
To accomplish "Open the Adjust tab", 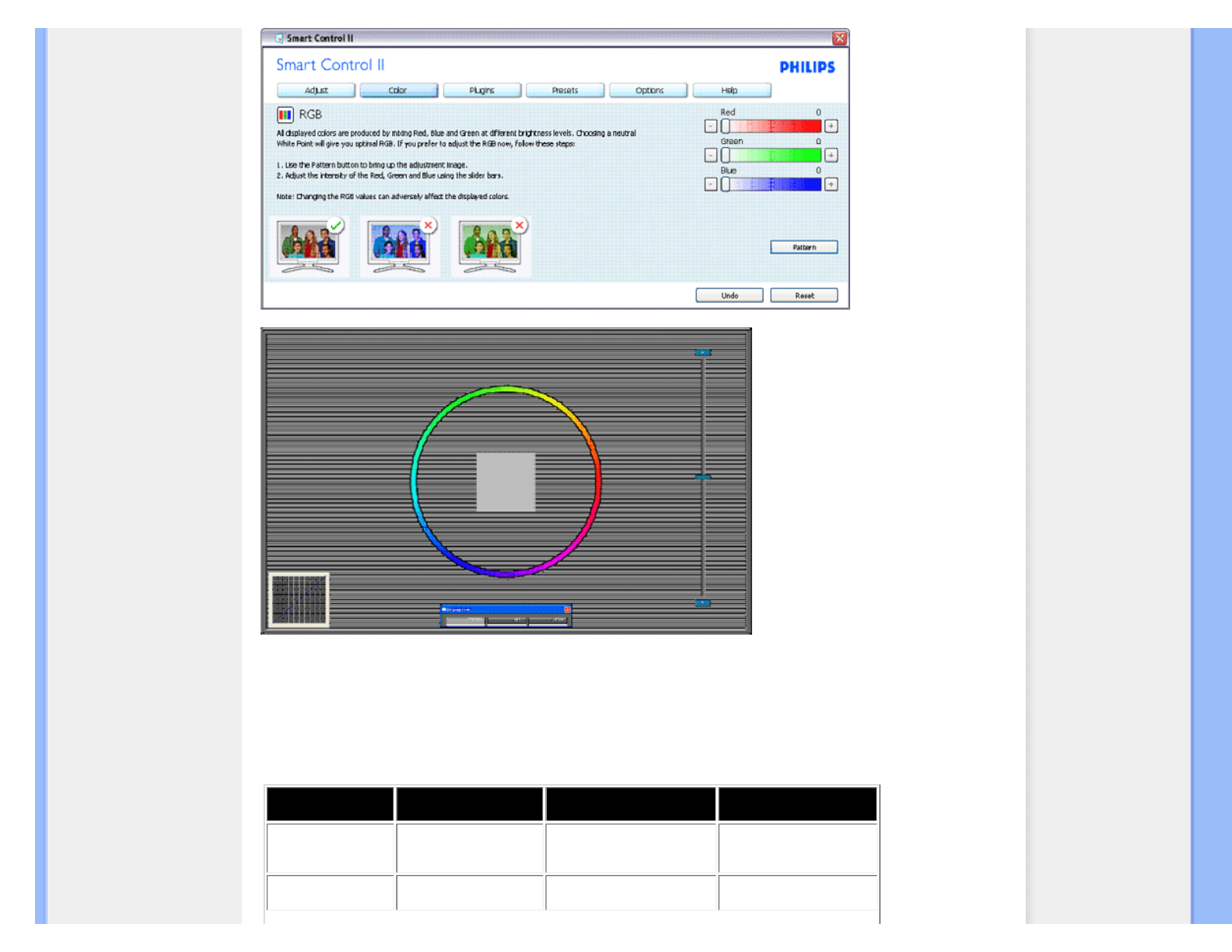I will click(x=316, y=90).
